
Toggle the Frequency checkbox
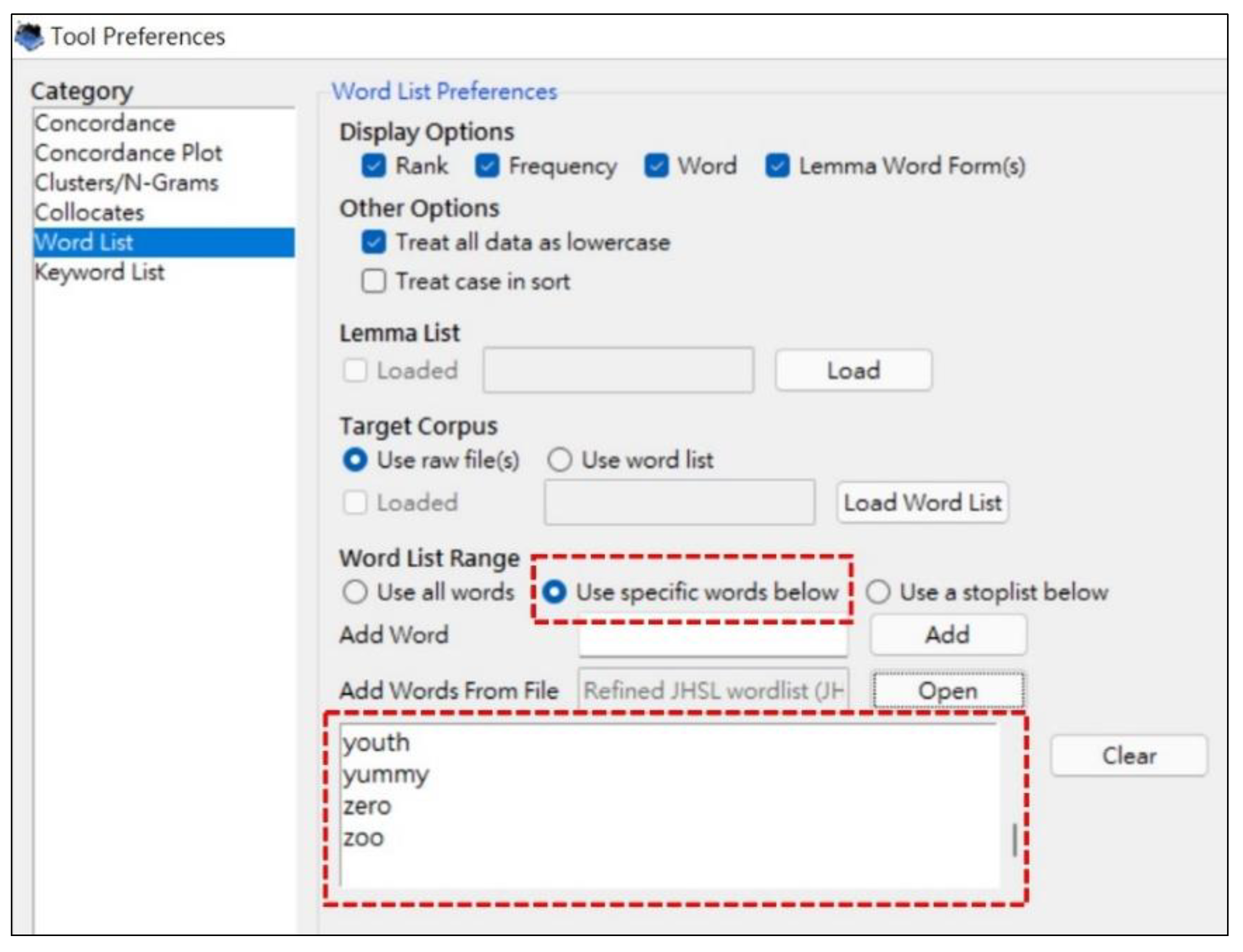(x=487, y=167)
